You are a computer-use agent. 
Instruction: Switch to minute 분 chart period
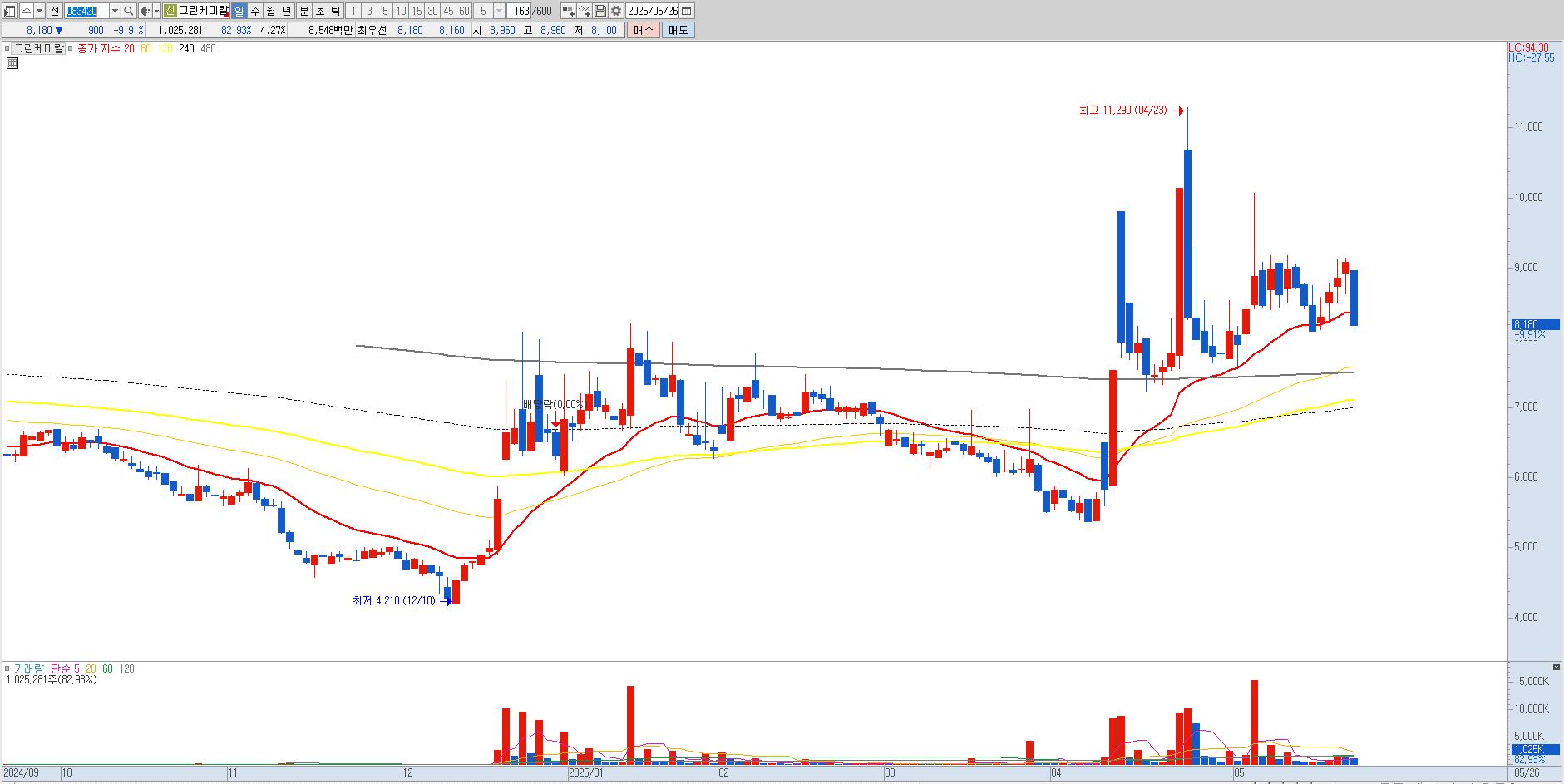point(304,11)
